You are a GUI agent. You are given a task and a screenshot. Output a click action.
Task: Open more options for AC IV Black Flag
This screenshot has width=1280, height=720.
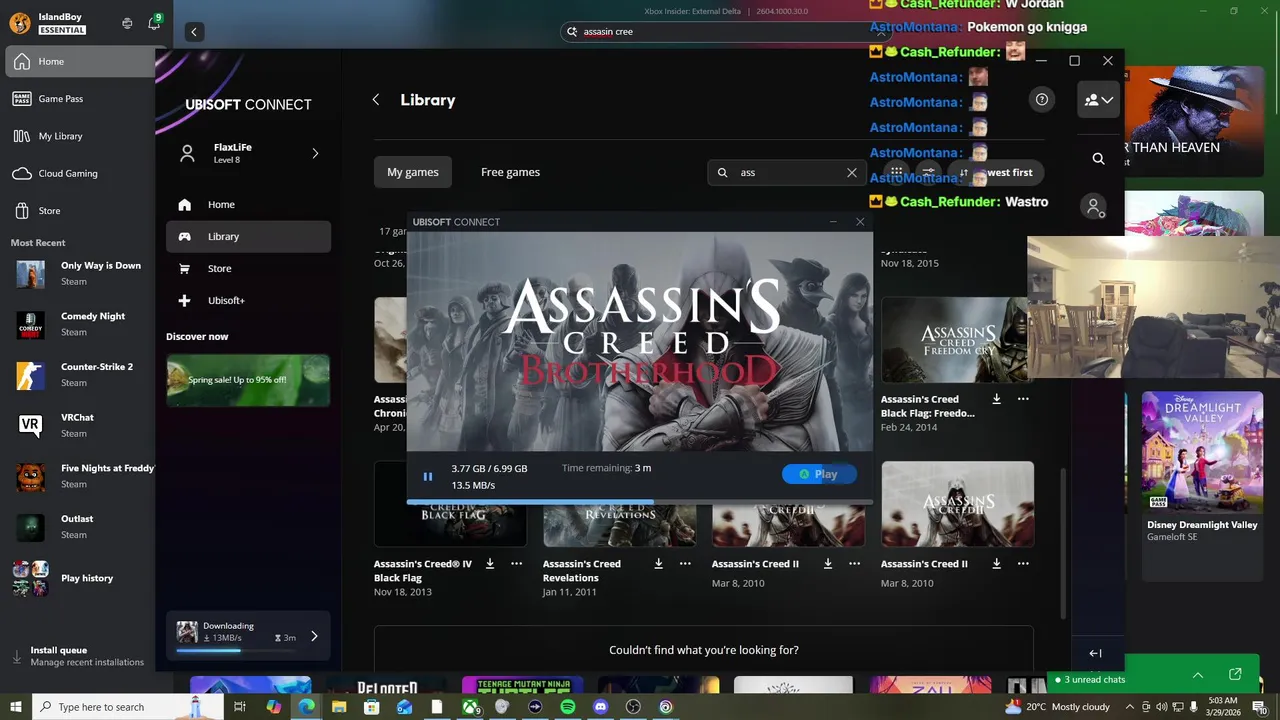[x=516, y=564]
